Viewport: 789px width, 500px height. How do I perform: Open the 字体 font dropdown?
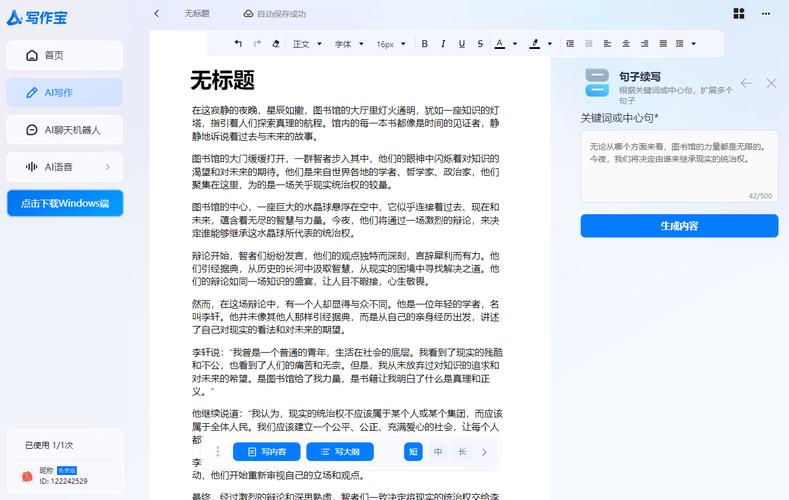click(349, 44)
